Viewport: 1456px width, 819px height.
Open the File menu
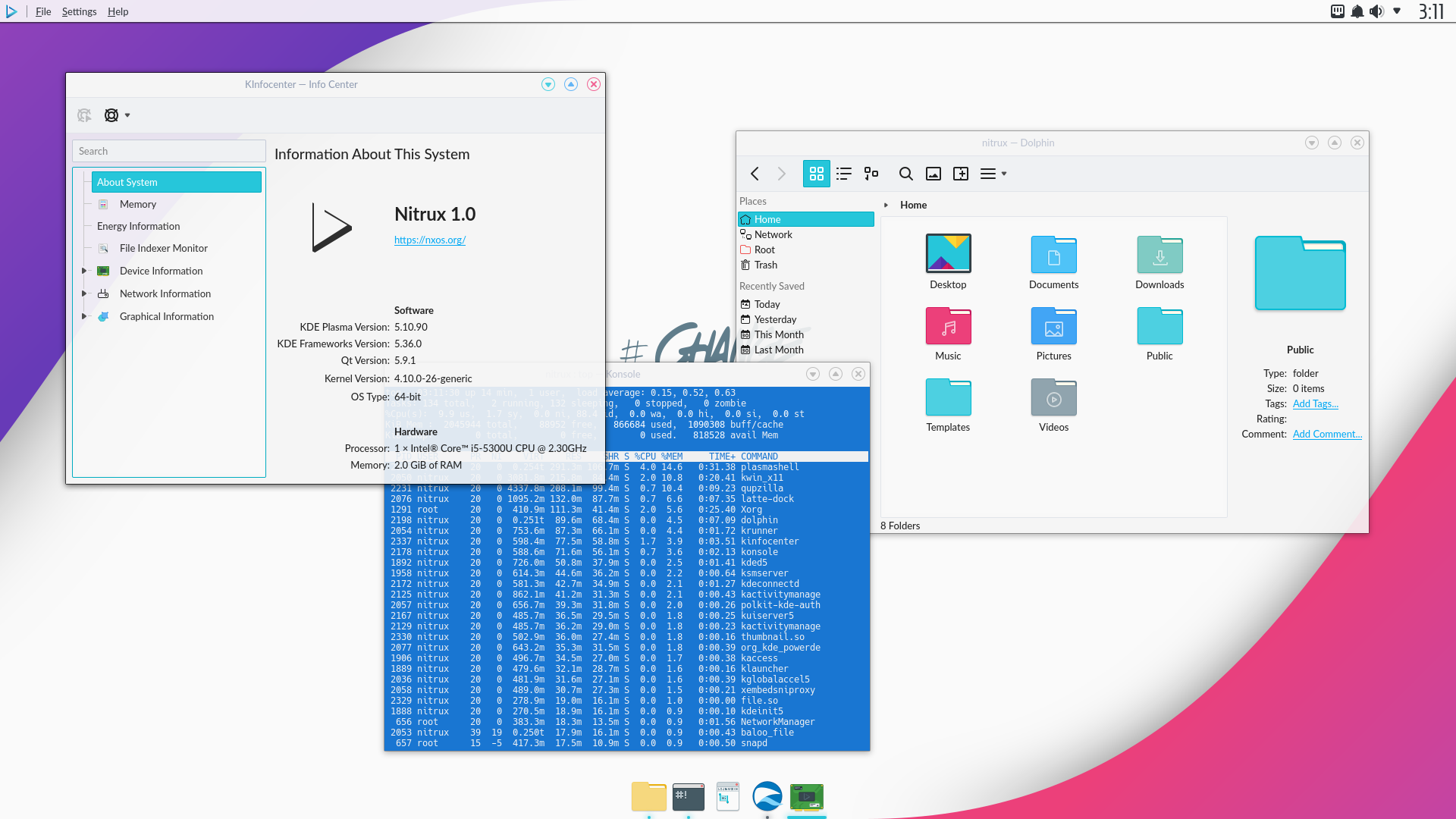click(43, 11)
